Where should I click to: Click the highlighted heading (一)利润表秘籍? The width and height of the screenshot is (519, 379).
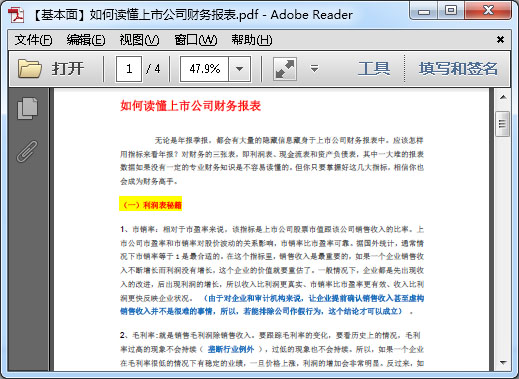click(x=151, y=204)
